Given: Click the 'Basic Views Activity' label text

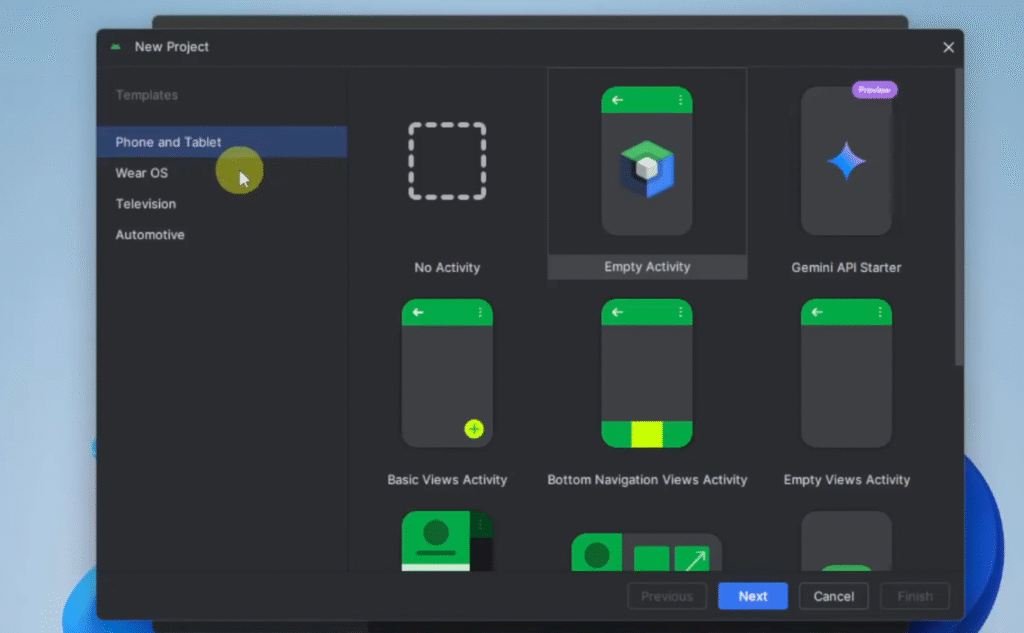Looking at the screenshot, I should point(447,479).
